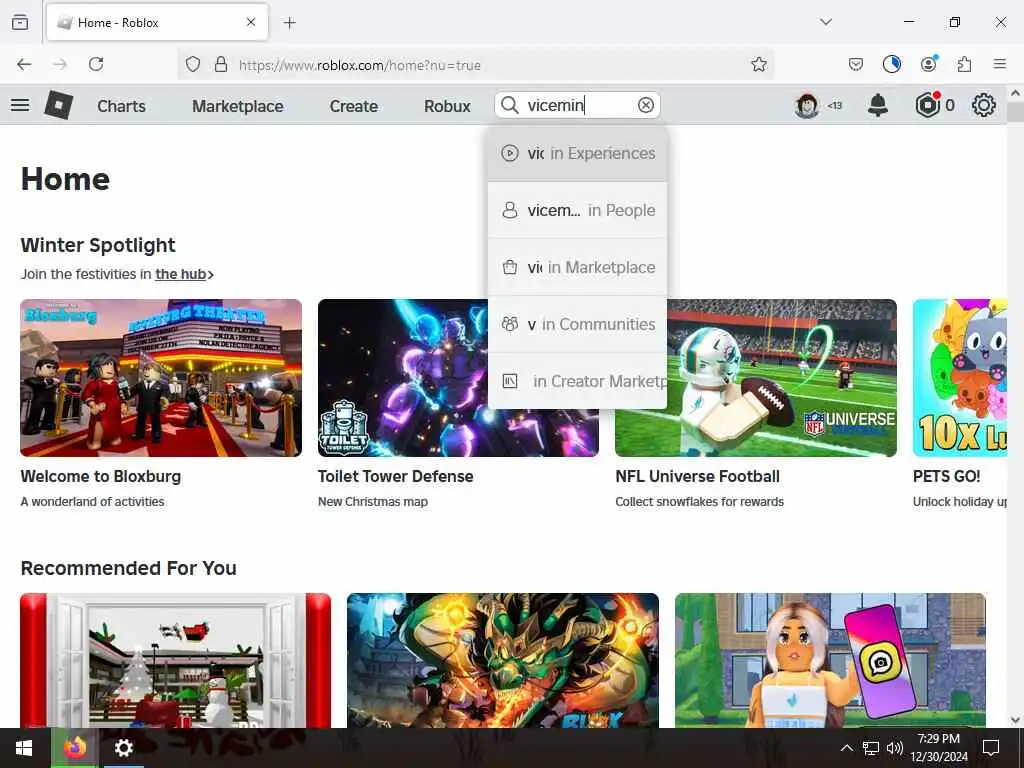Search vicemin in Creator Marketplace
The image size is (1024, 768).
(577, 381)
